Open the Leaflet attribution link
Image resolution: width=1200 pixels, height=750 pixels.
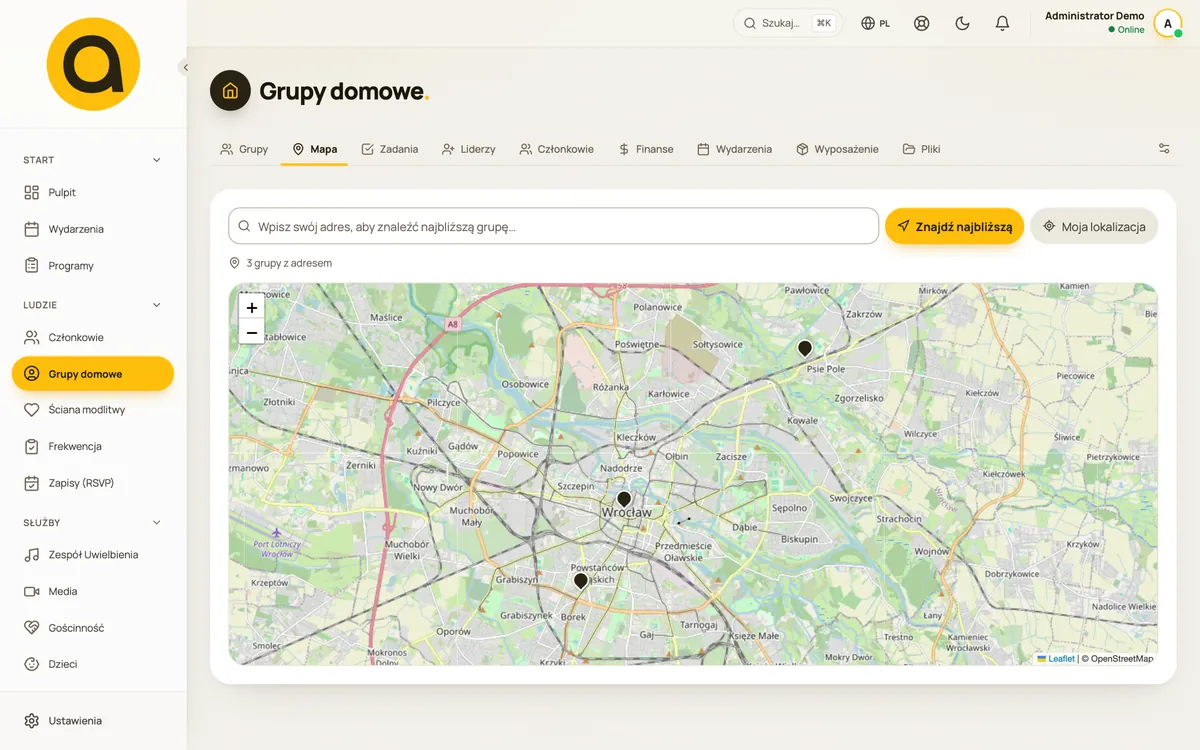point(1056,659)
